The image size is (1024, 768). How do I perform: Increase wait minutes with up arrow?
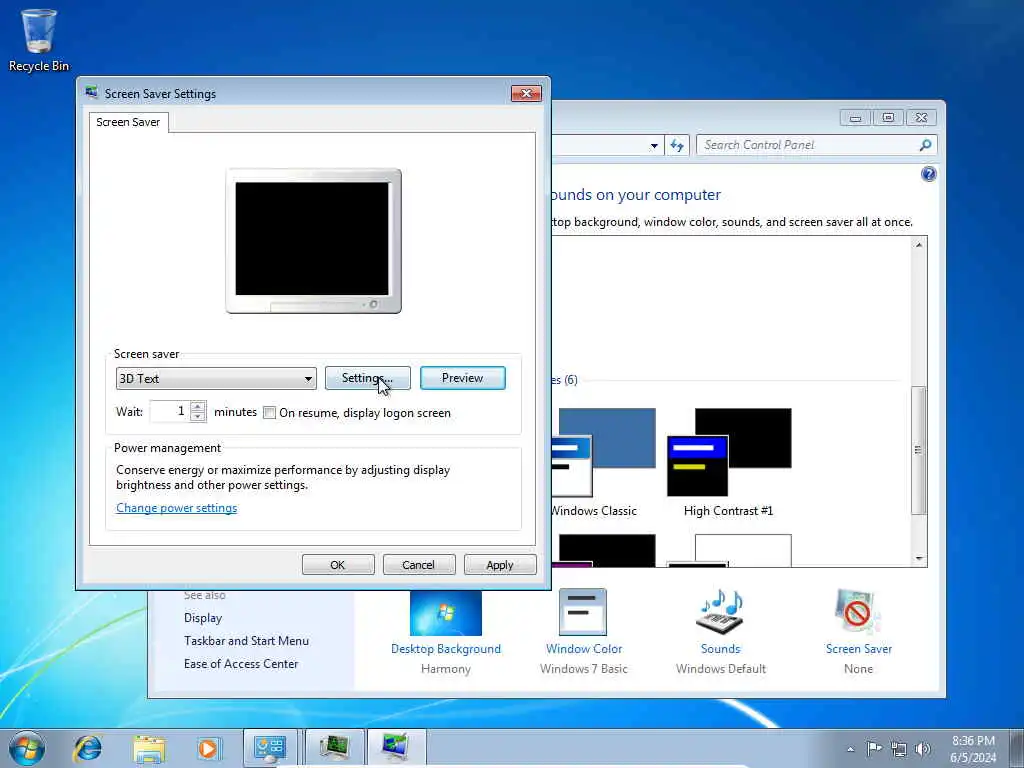(x=198, y=407)
